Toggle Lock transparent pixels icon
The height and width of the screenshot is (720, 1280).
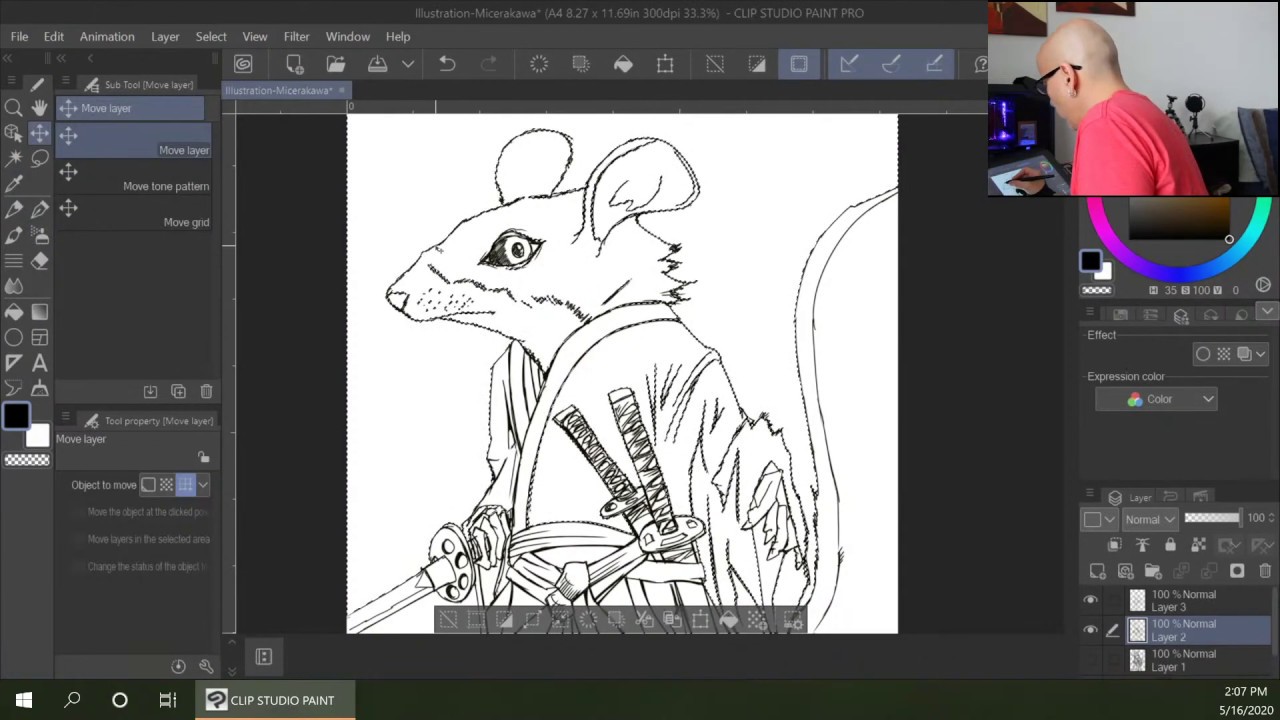click(x=1199, y=545)
